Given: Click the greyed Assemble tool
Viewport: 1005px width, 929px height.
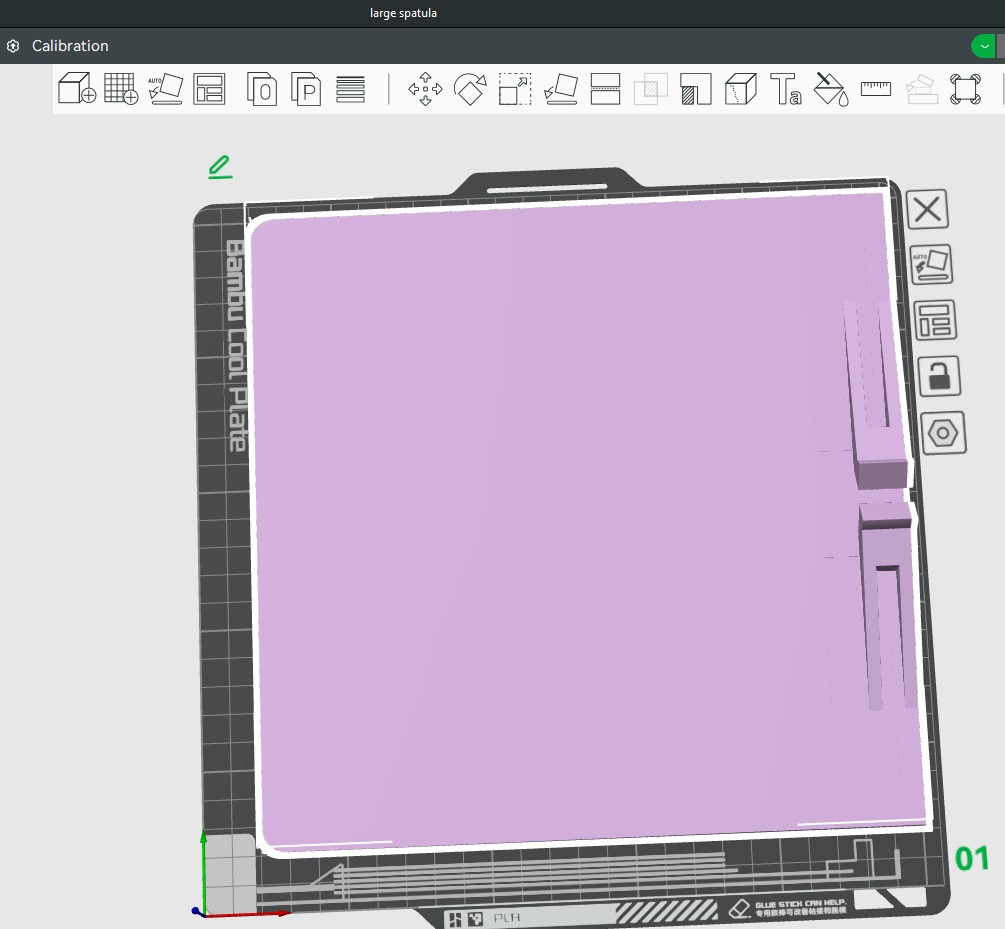Looking at the screenshot, I should [922, 88].
